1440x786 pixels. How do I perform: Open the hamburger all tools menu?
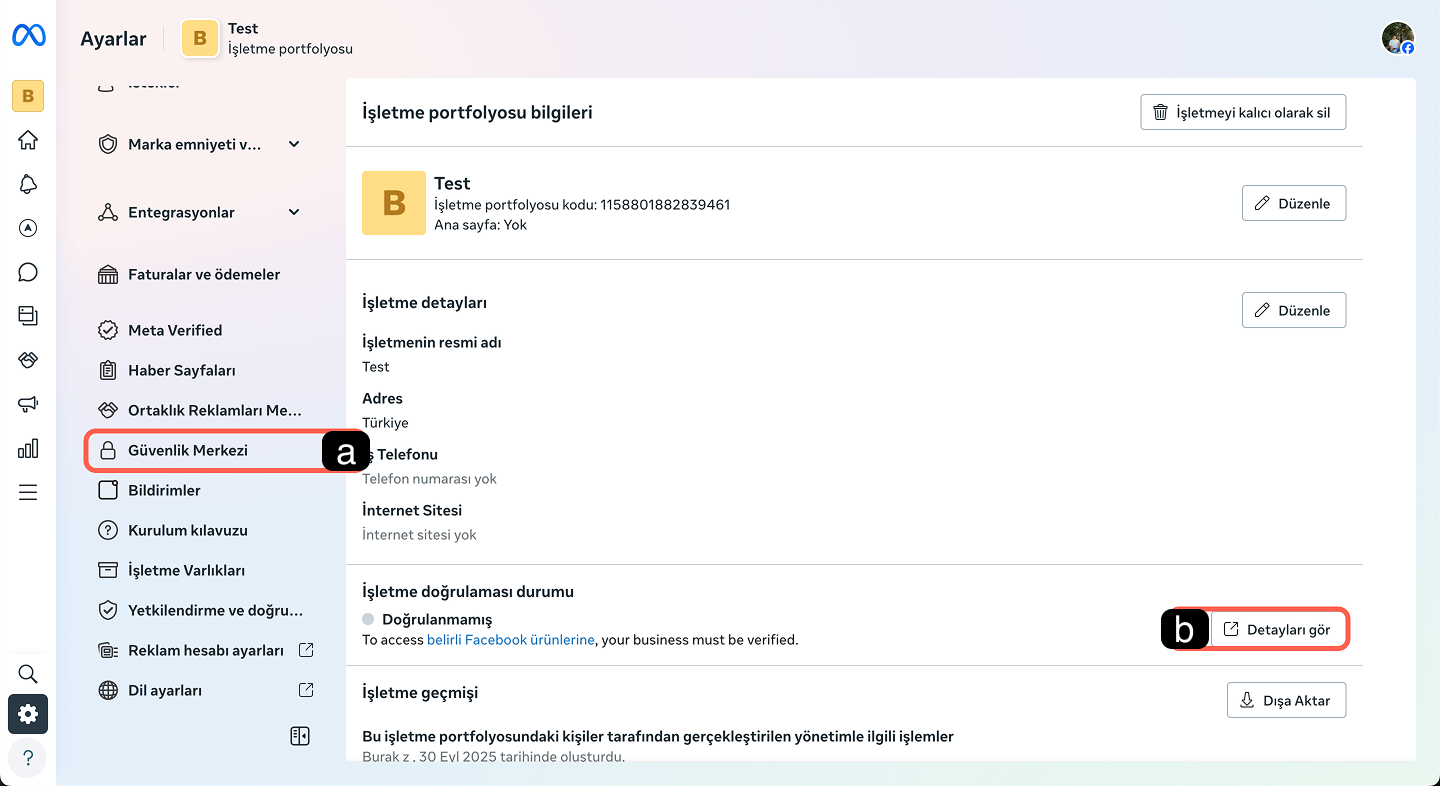tap(28, 492)
